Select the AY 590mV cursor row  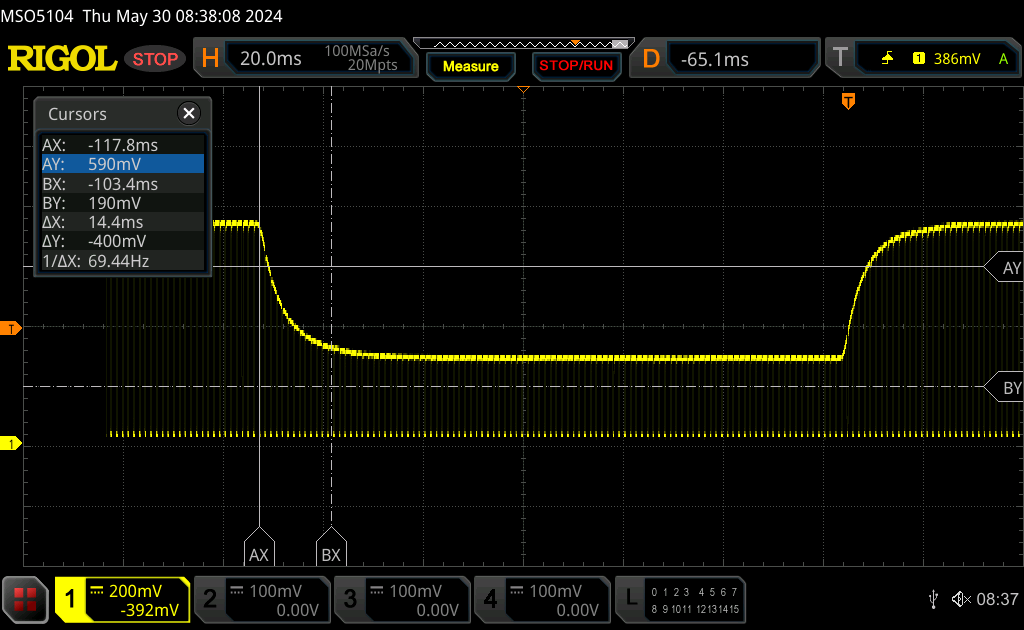[121, 164]
